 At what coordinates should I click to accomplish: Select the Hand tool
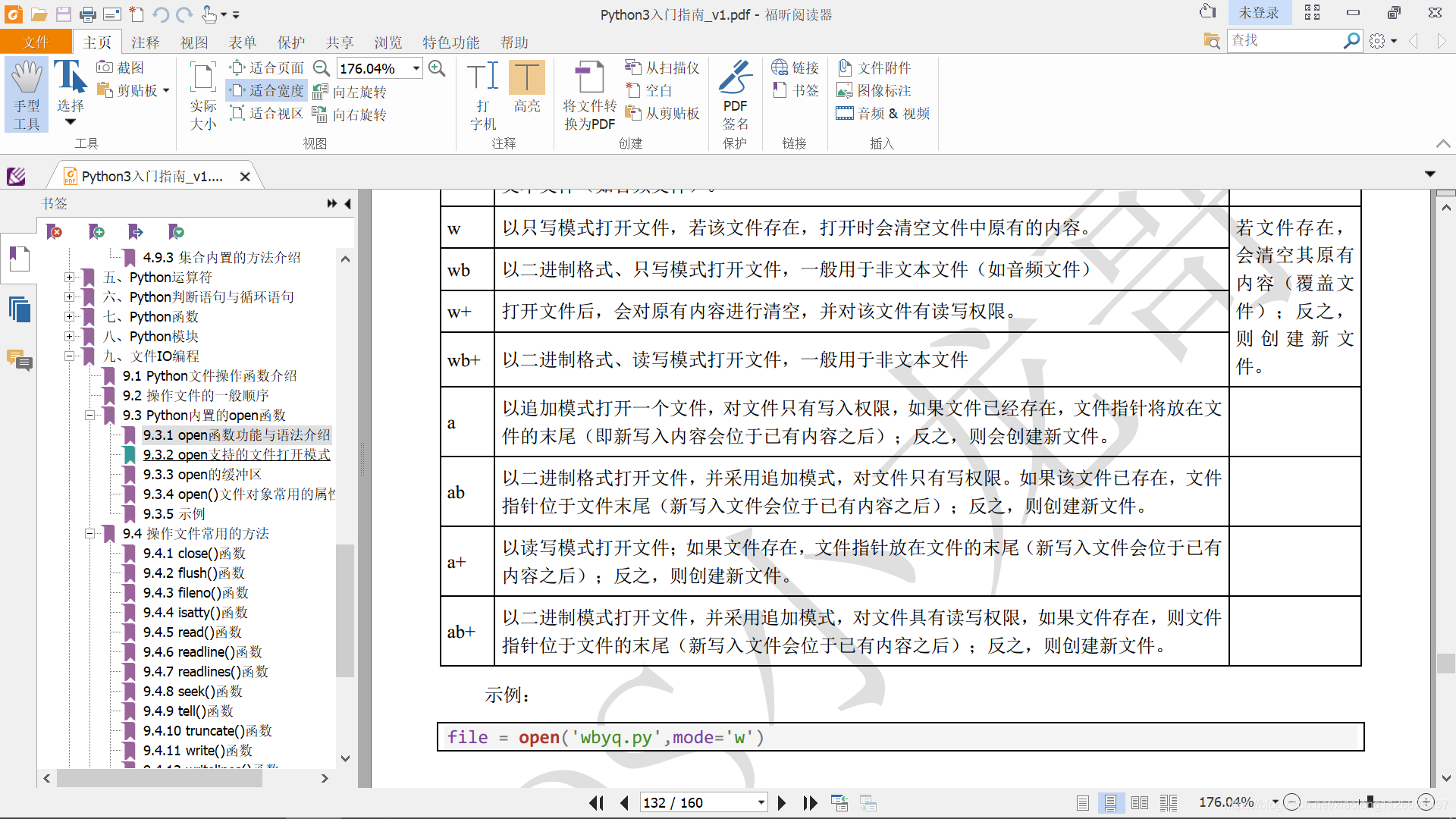click(x=27, y=94)
